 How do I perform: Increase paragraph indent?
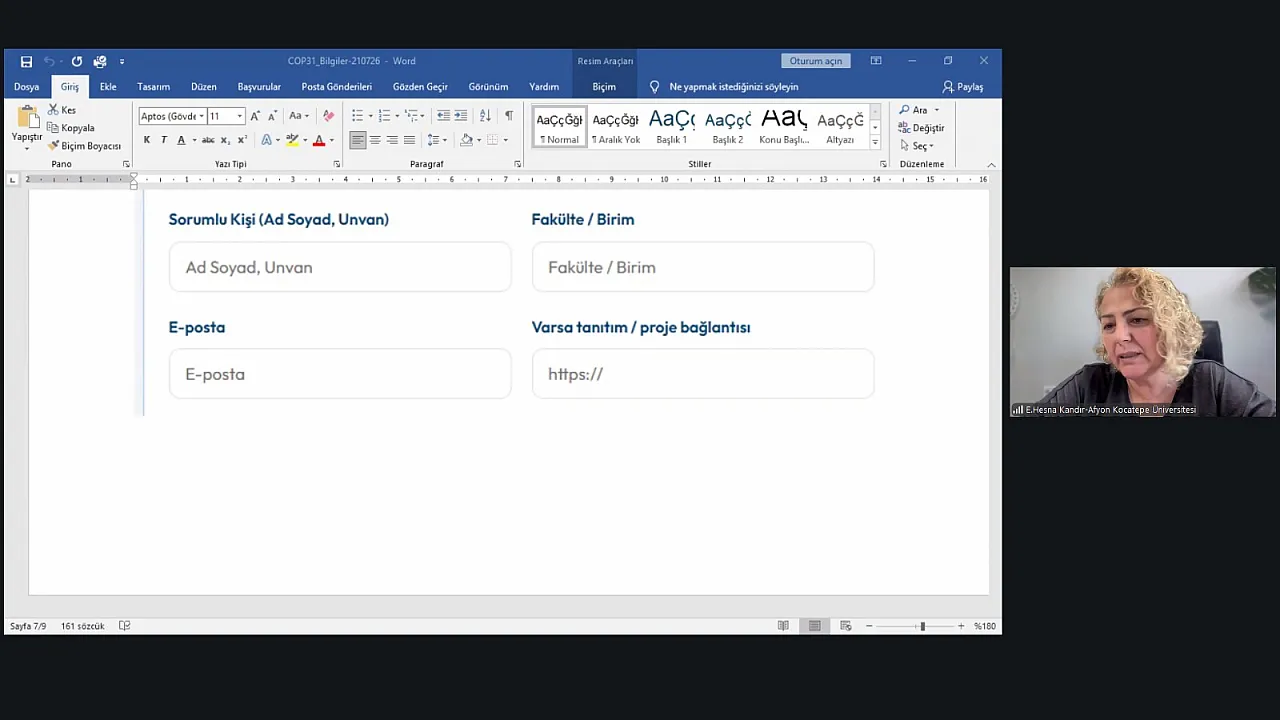(x=461, y=116)
